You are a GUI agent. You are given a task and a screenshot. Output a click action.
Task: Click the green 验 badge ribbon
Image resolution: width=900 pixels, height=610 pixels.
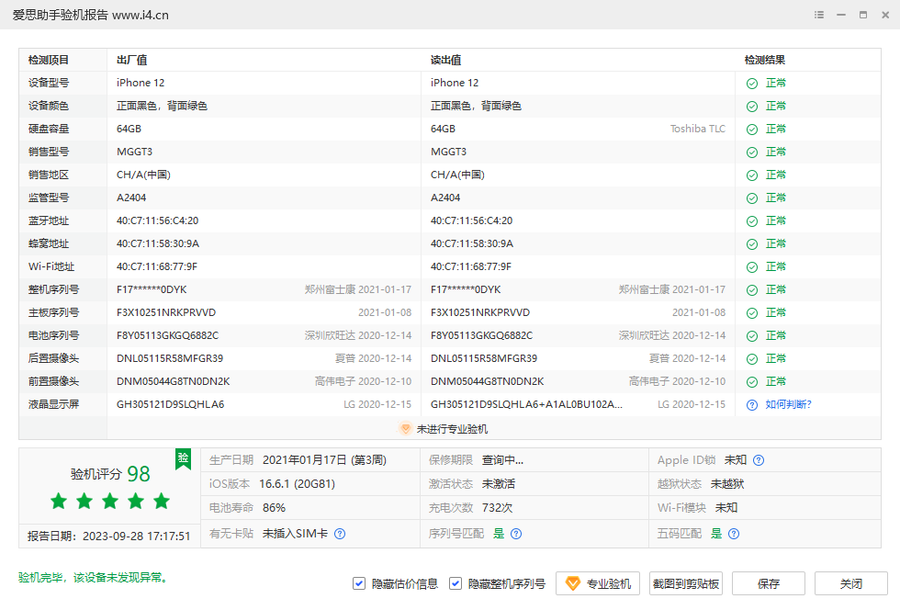183,459
